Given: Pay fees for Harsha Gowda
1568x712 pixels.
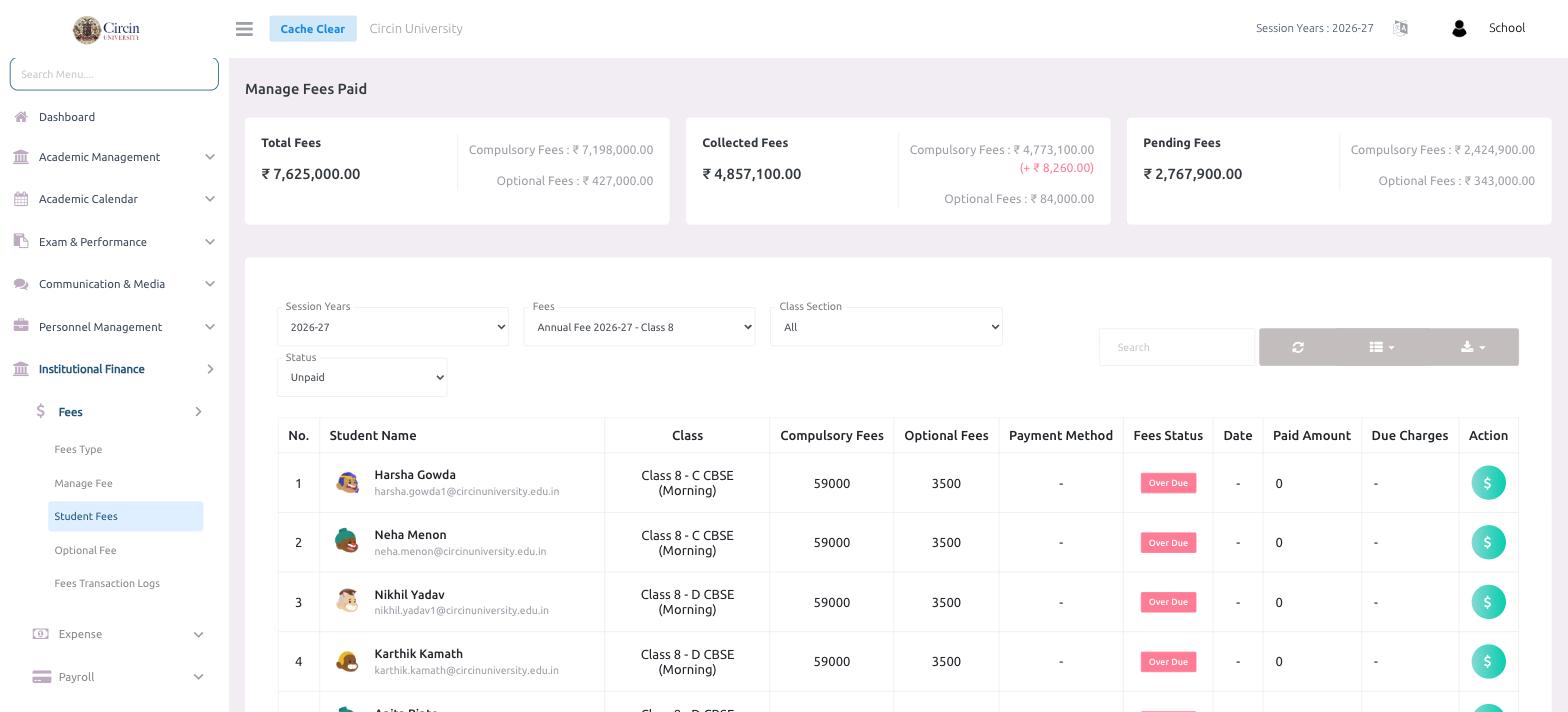Looking at the screenshot, I should 1488,483.
